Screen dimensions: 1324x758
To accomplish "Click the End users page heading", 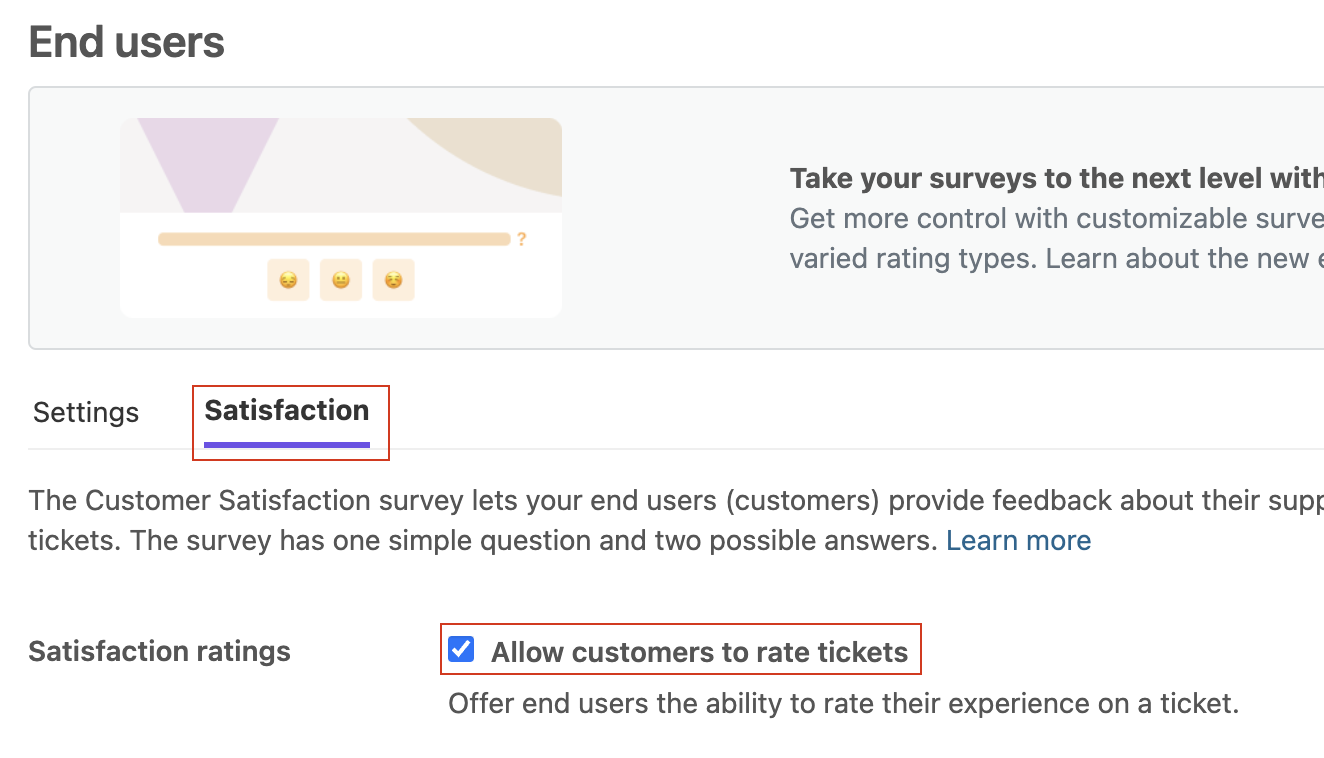I will tap(127, 43).
